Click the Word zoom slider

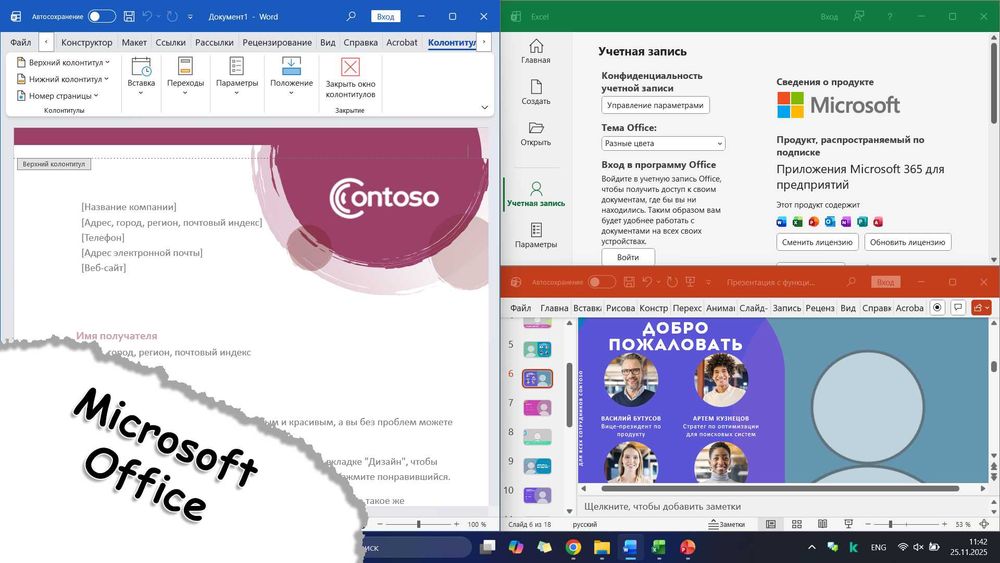(x=418, y=524)
